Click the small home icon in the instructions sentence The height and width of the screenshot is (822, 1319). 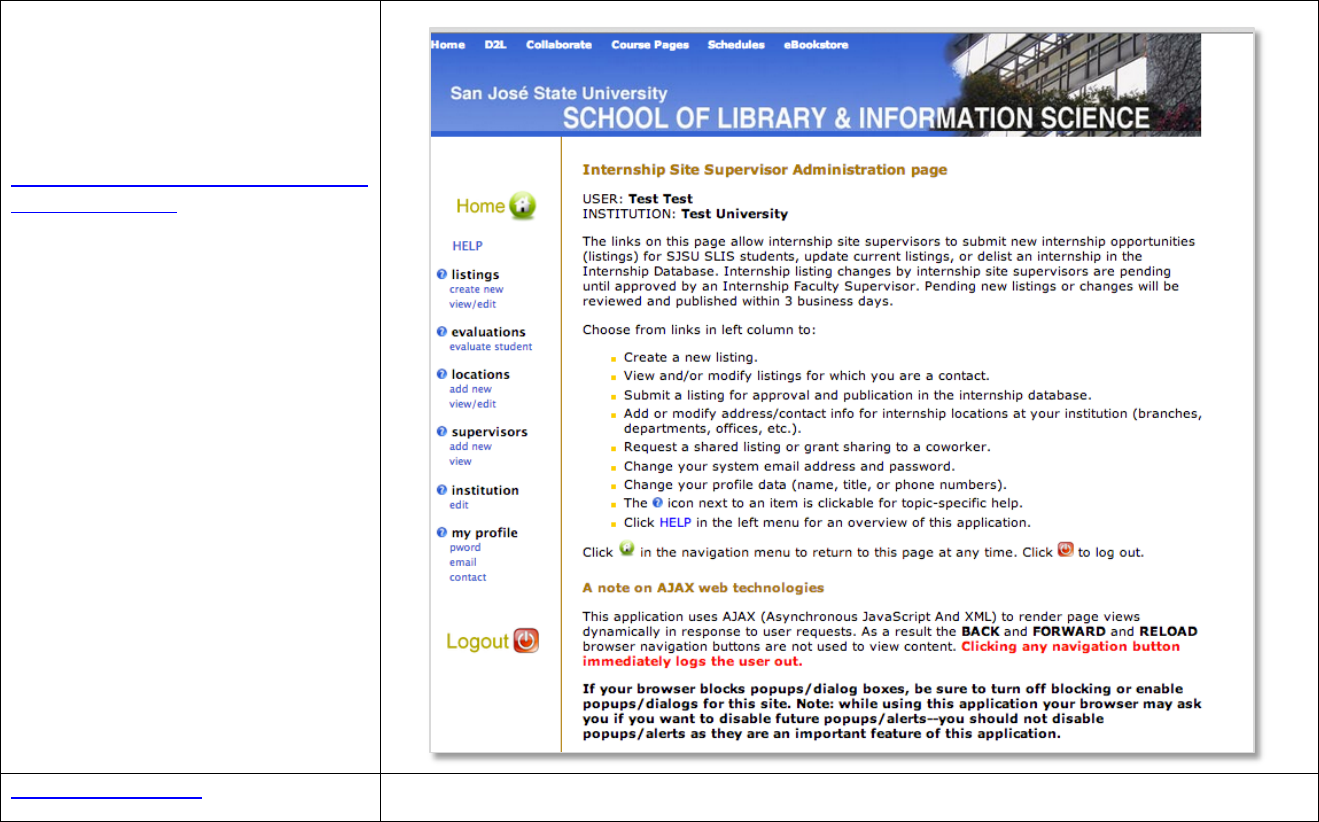coord(627,550)
